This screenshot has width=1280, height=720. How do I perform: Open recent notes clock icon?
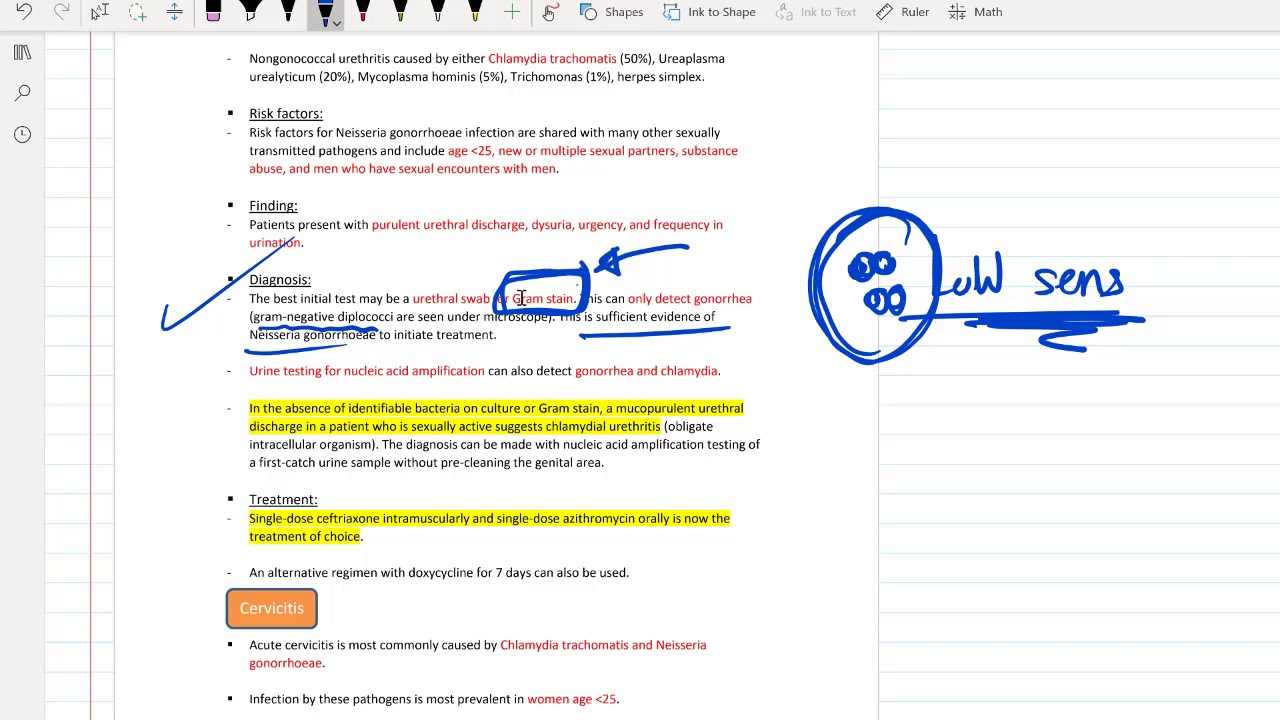[22, 134]
